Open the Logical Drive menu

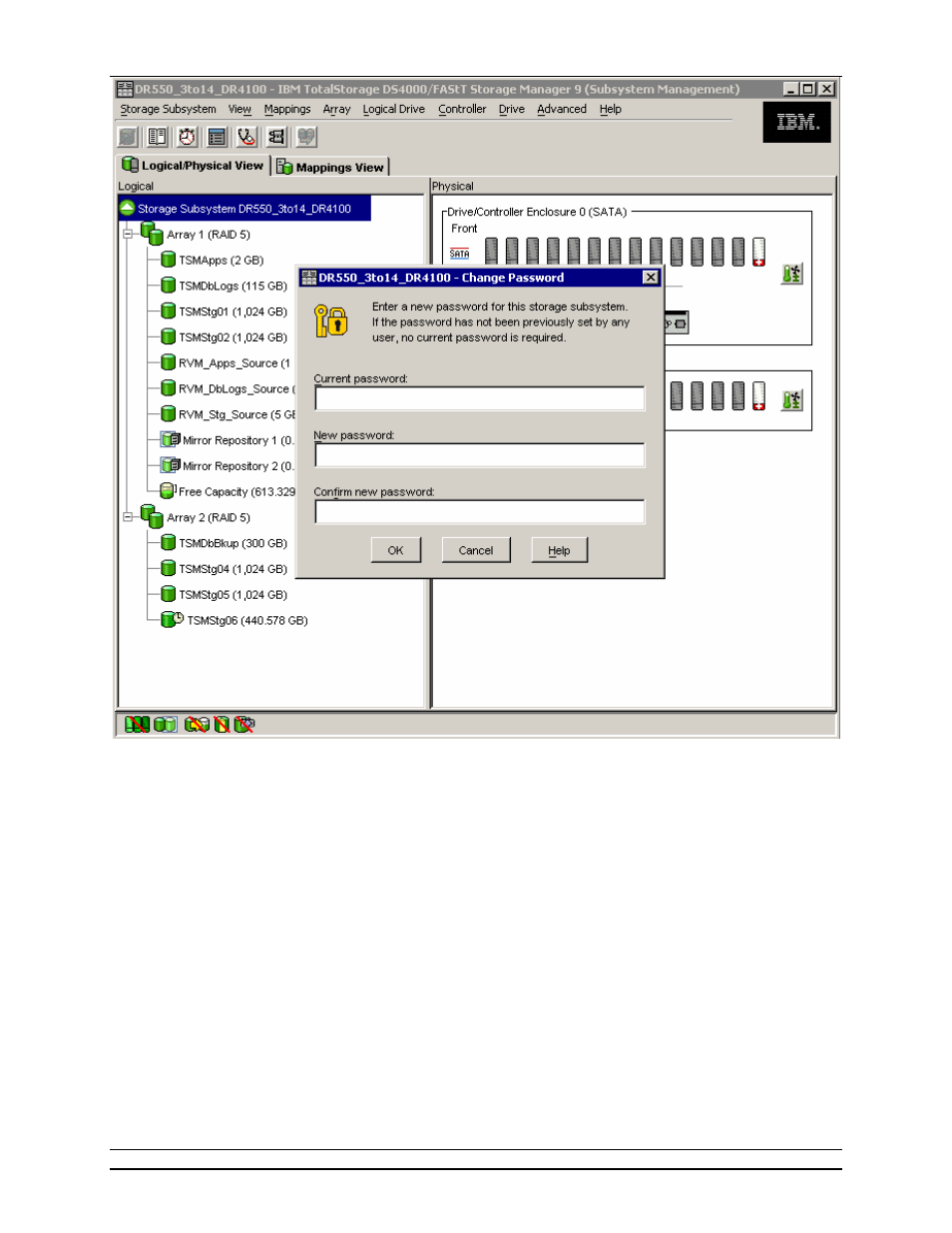393,110
